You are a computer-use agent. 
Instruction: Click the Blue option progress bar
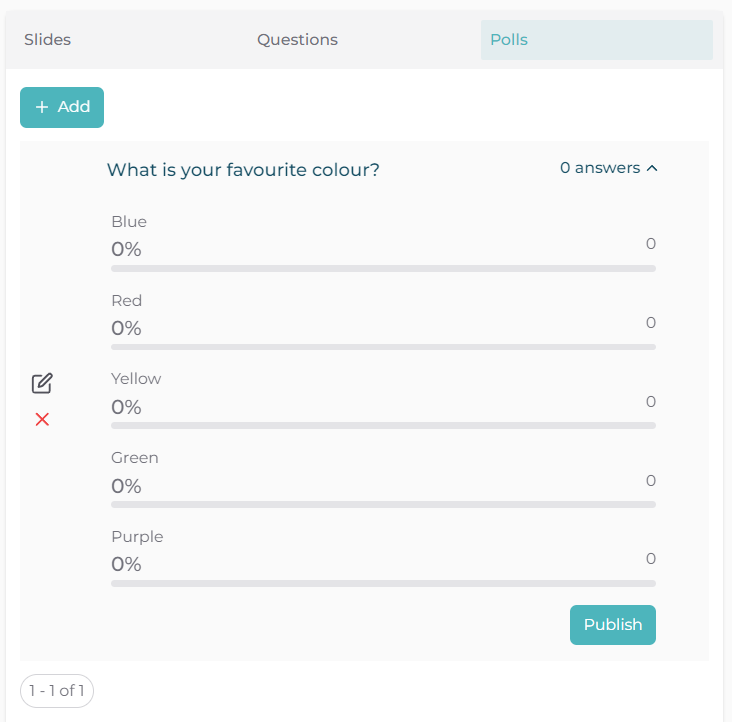click(383, 268)
